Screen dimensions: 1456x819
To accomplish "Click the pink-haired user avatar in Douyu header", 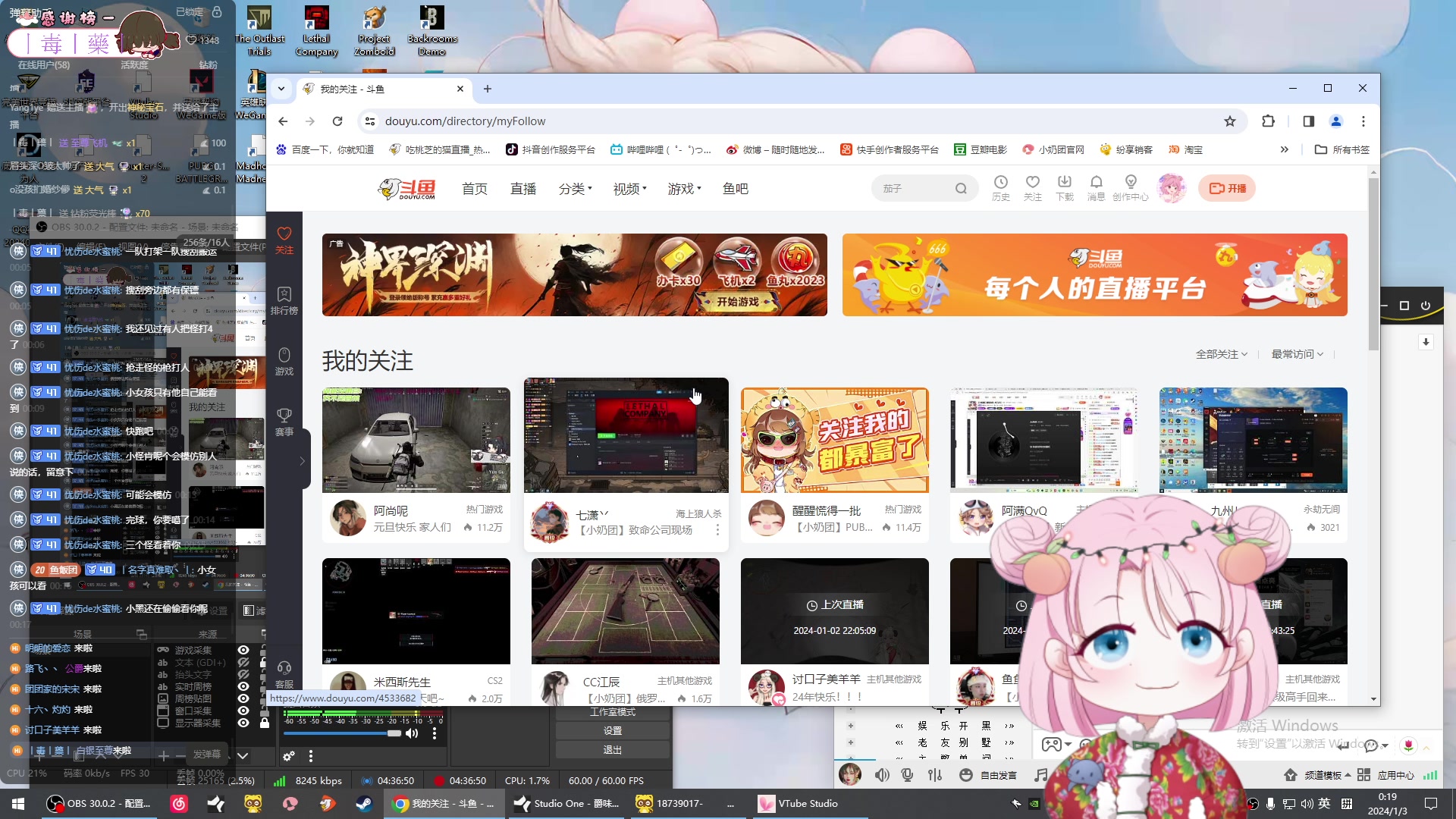I will pos(1172,188).
